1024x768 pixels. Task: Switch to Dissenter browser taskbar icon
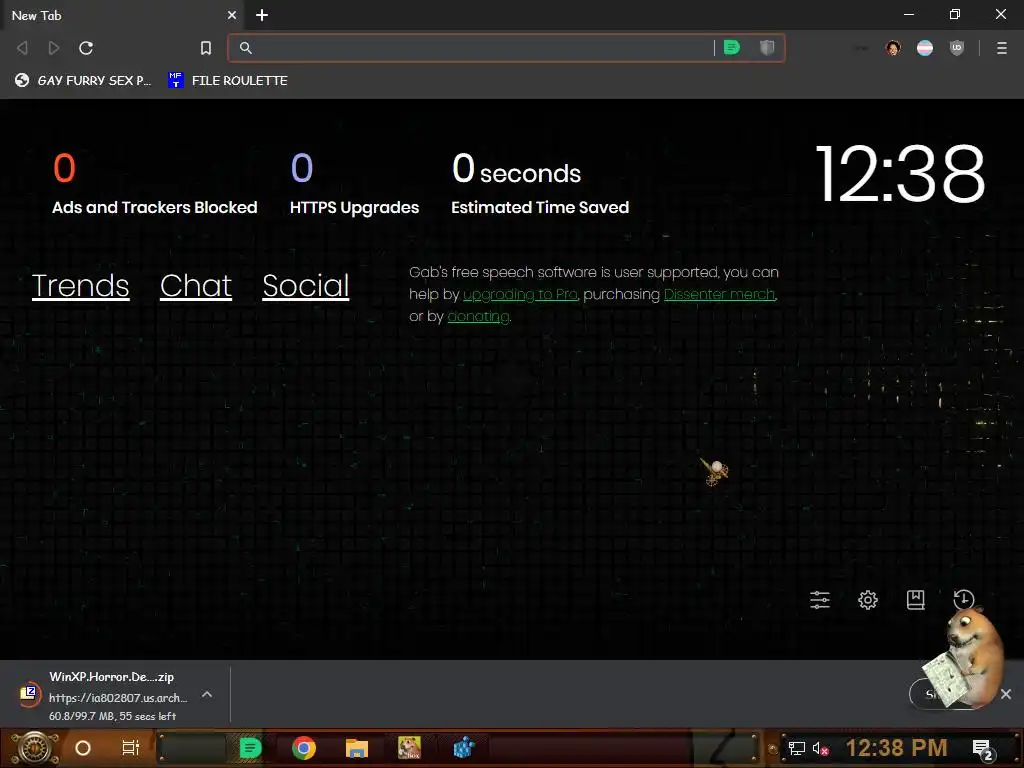(250, 748)
